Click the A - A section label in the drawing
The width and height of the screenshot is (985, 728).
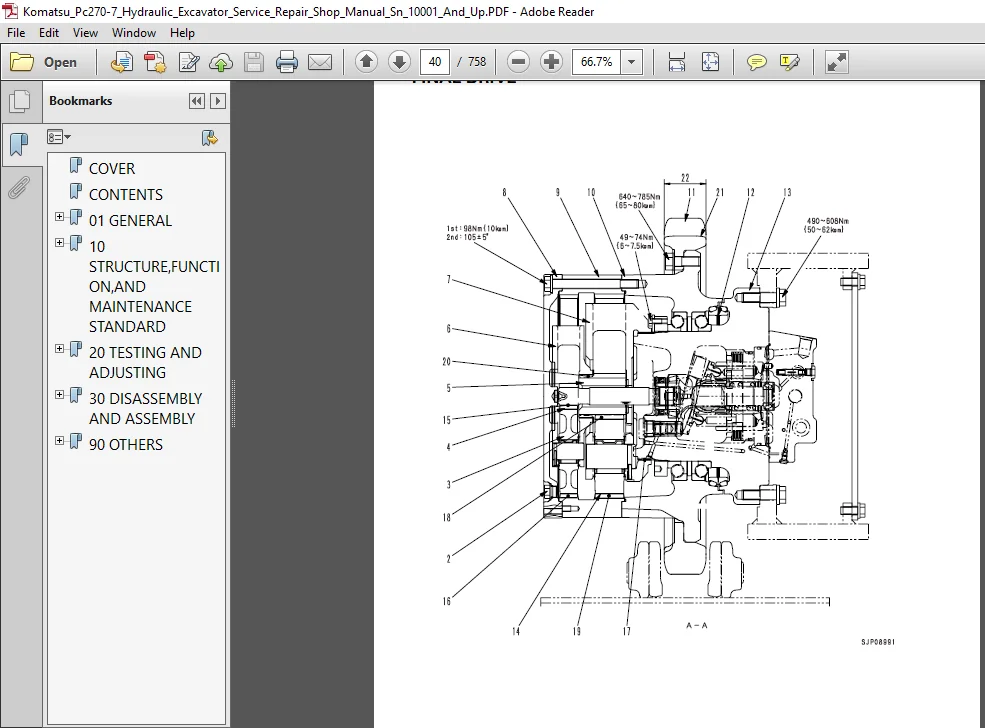[x=697, y=625]
